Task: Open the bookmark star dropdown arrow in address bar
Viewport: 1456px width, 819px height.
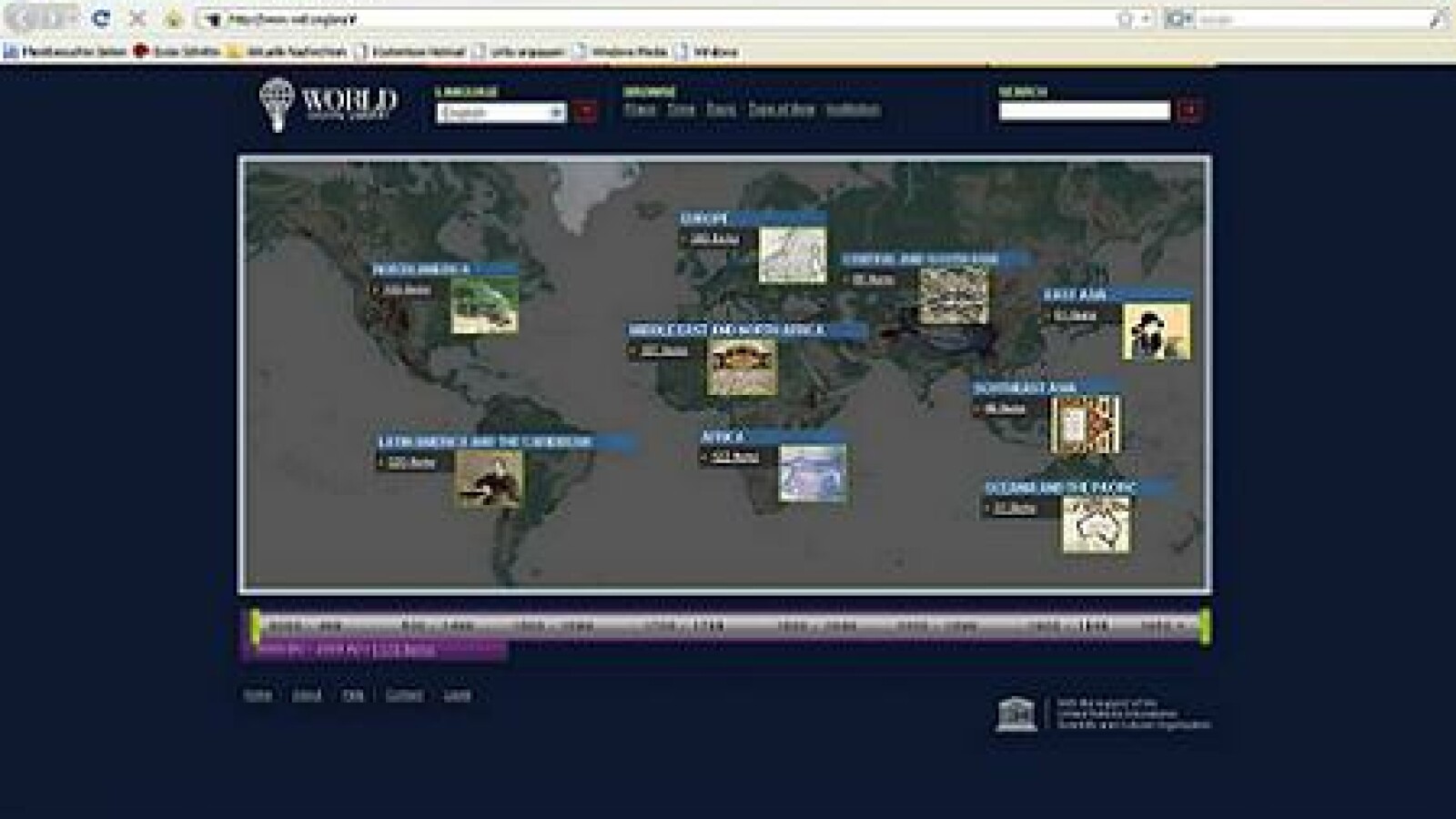Action: 1146,18
